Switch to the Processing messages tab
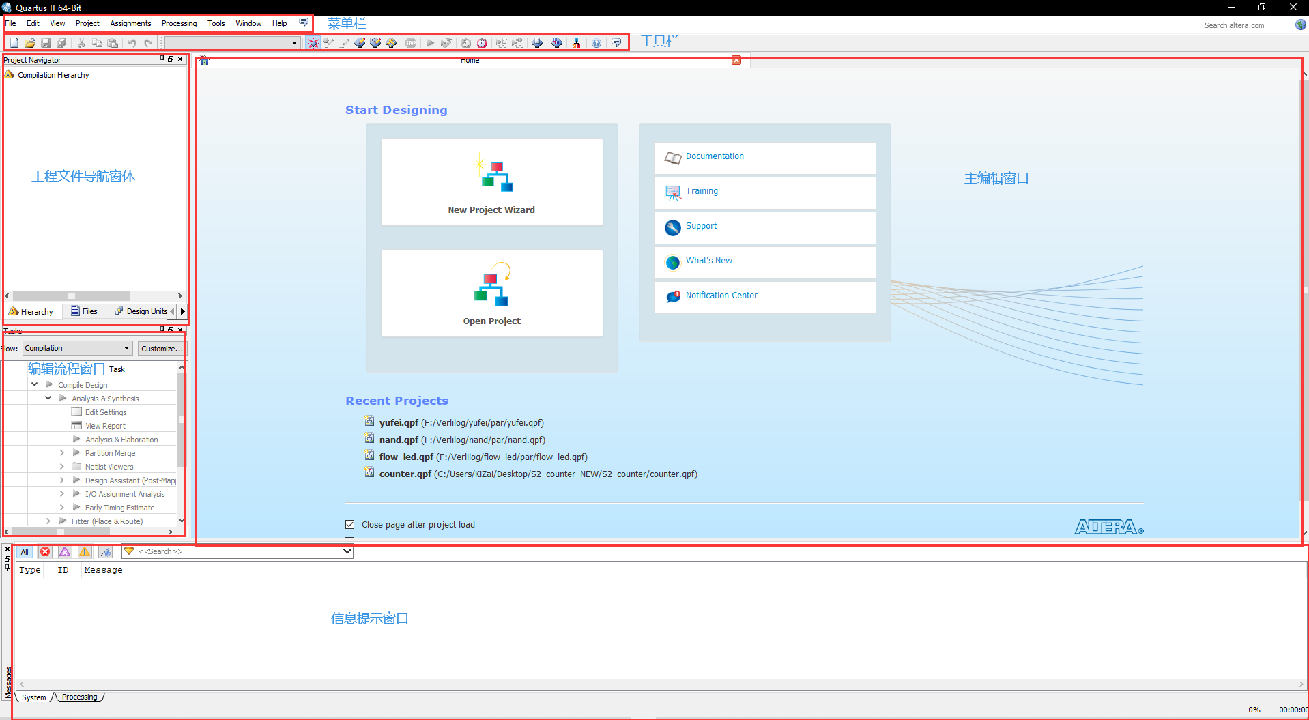Screen dimensions: 1309x720 click(80, 697)
